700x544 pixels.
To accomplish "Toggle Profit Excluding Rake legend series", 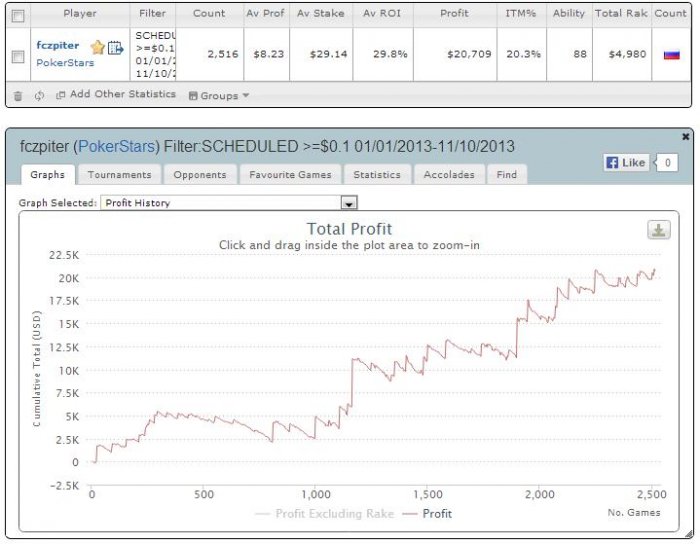I will tap(325, 514).
